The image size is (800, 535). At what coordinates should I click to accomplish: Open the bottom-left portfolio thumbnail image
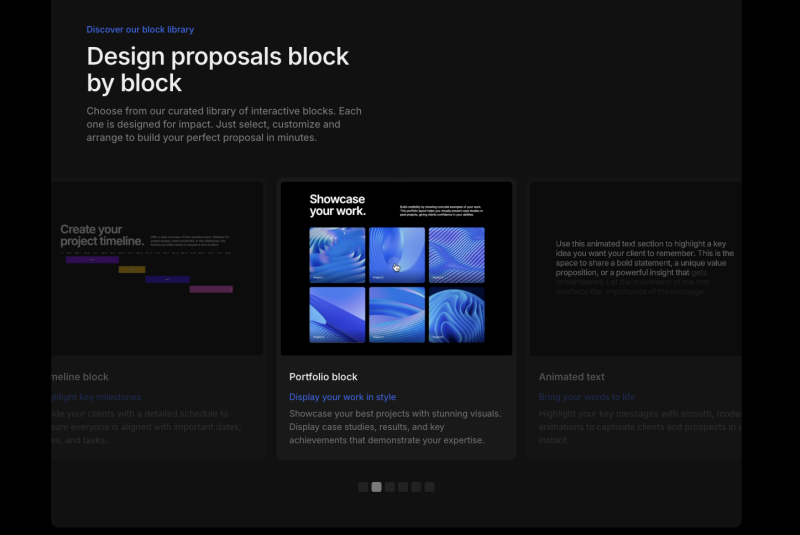337,315
